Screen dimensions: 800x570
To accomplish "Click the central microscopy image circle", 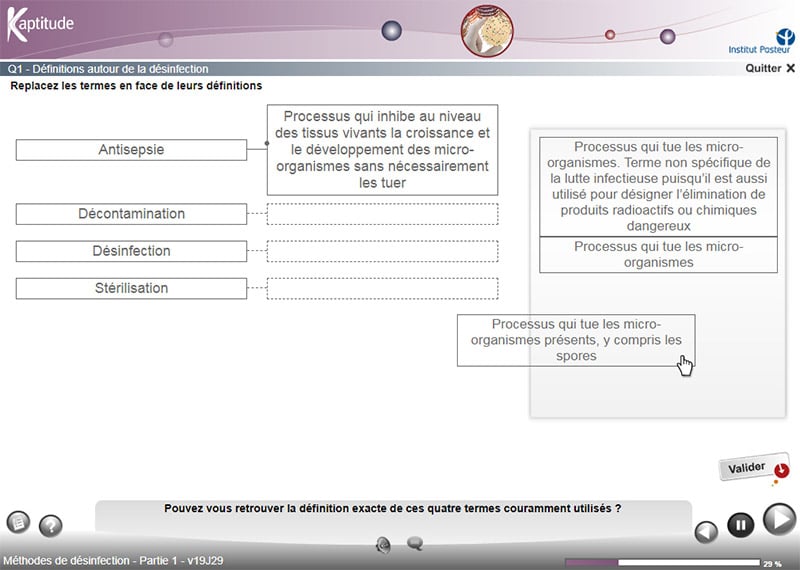I will point(486,30).
